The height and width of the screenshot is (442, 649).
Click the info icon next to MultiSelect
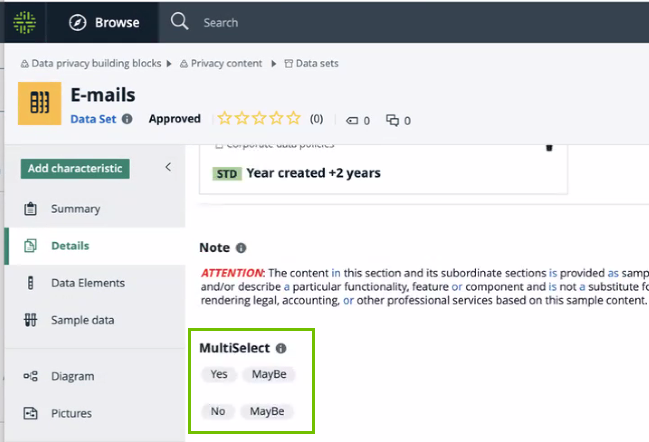tap(281, 349)
